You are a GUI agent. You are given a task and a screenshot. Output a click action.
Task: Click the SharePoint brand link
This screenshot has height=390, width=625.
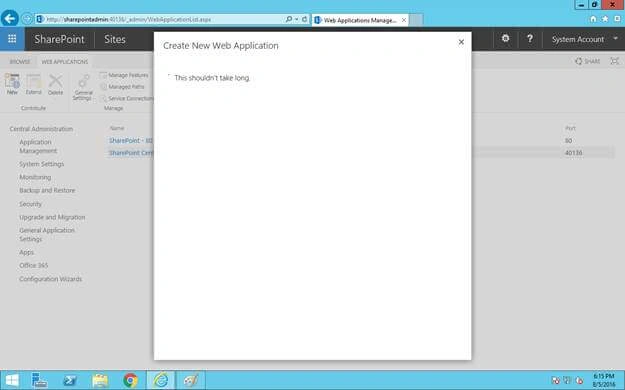pos(59,39)
